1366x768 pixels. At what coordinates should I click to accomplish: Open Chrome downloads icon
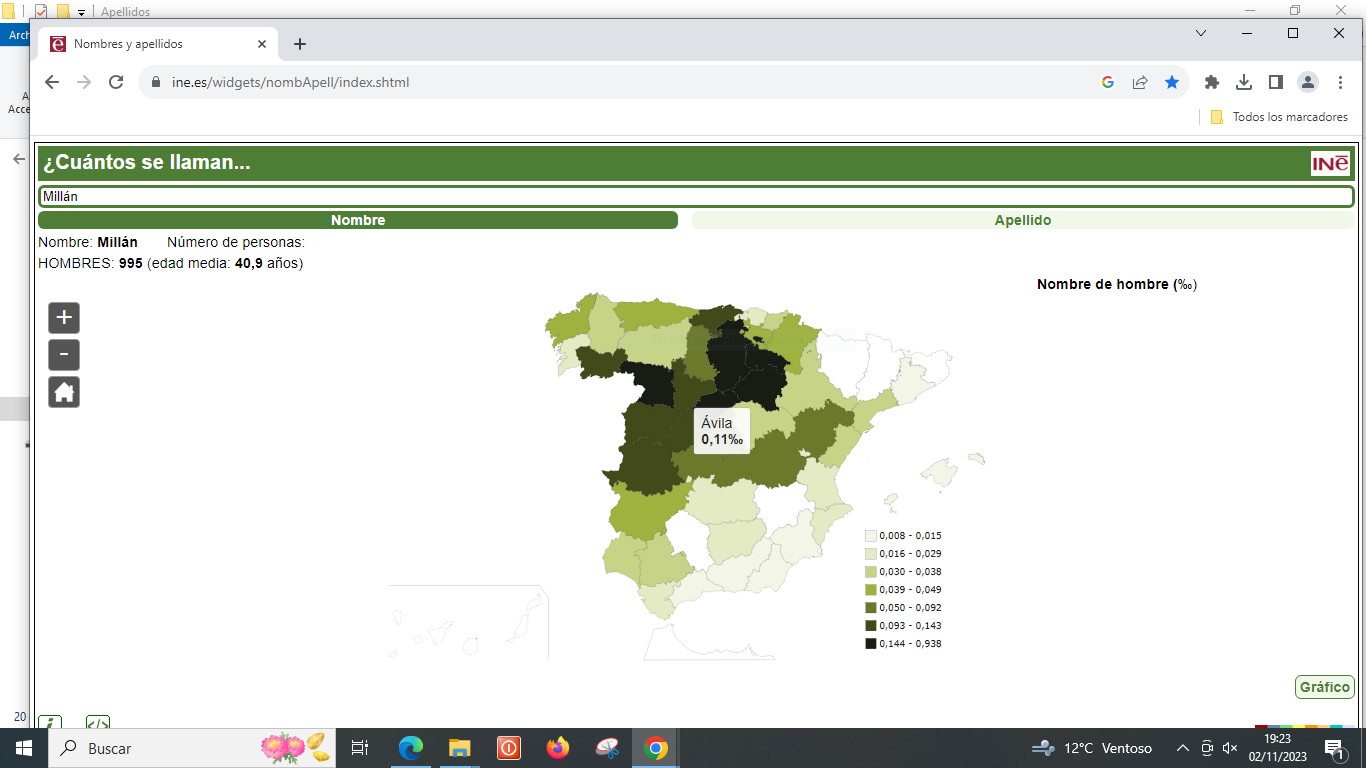[1244, 82]
